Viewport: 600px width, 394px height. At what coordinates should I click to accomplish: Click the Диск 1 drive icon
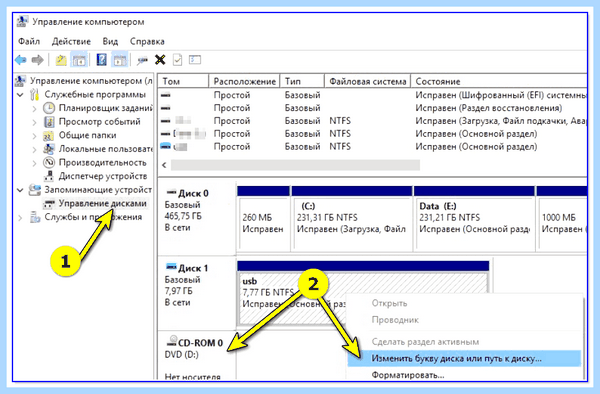(x=171, y=267)
